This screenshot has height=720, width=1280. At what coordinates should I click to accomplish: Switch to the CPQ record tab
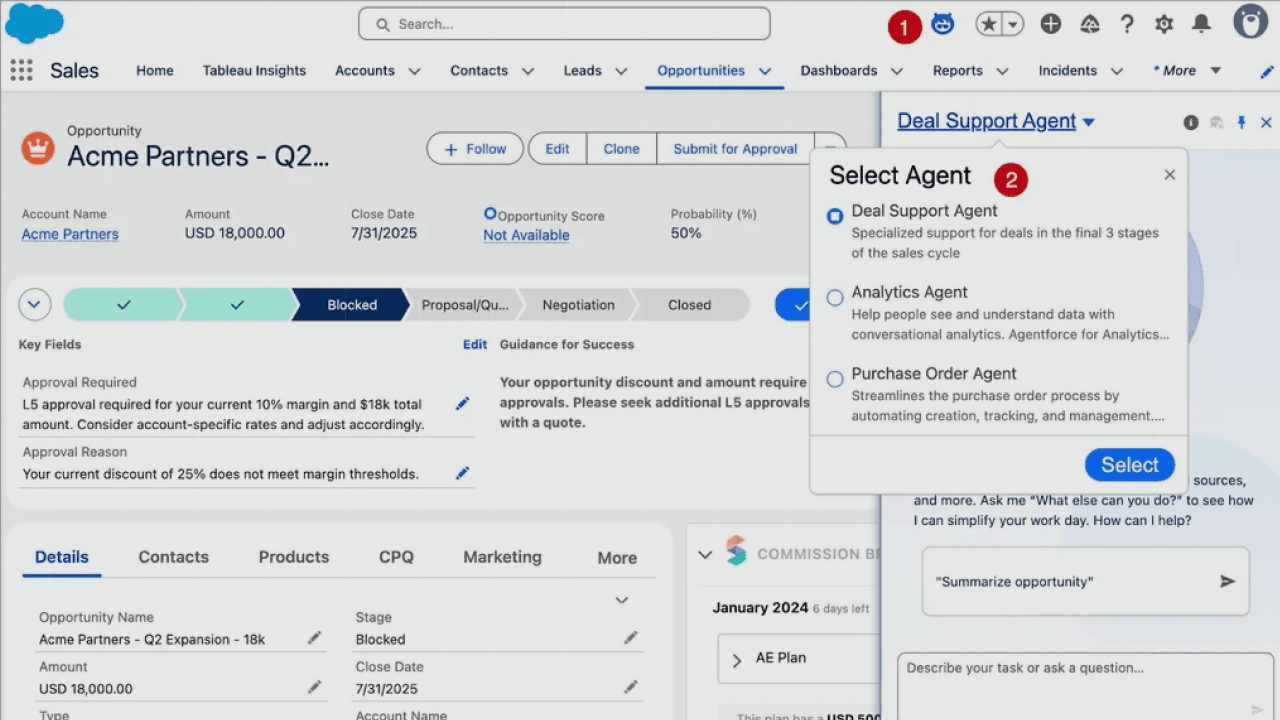[x=396, y=557]
